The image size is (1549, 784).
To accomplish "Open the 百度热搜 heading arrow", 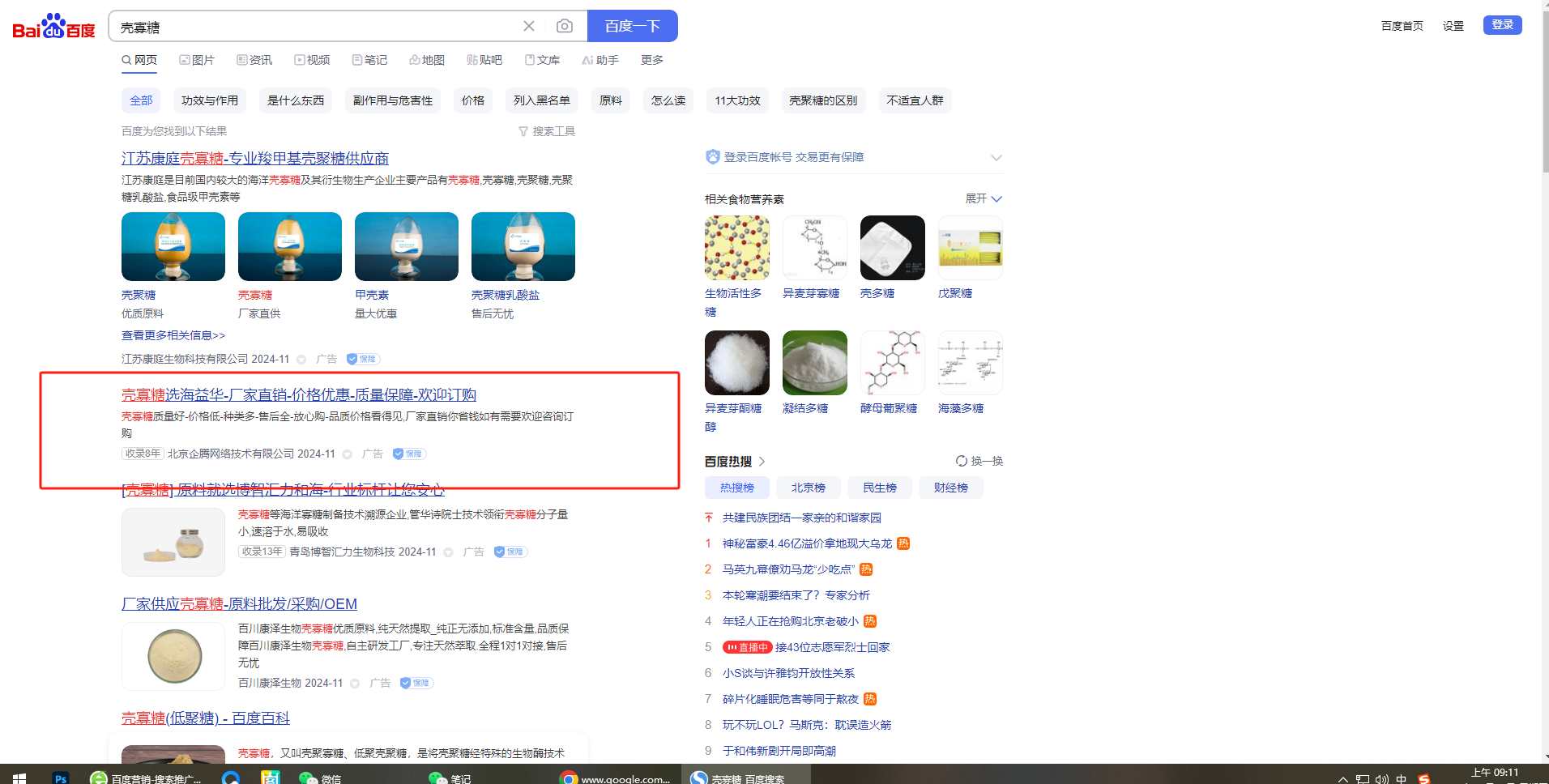I will [x=762, y=461].
